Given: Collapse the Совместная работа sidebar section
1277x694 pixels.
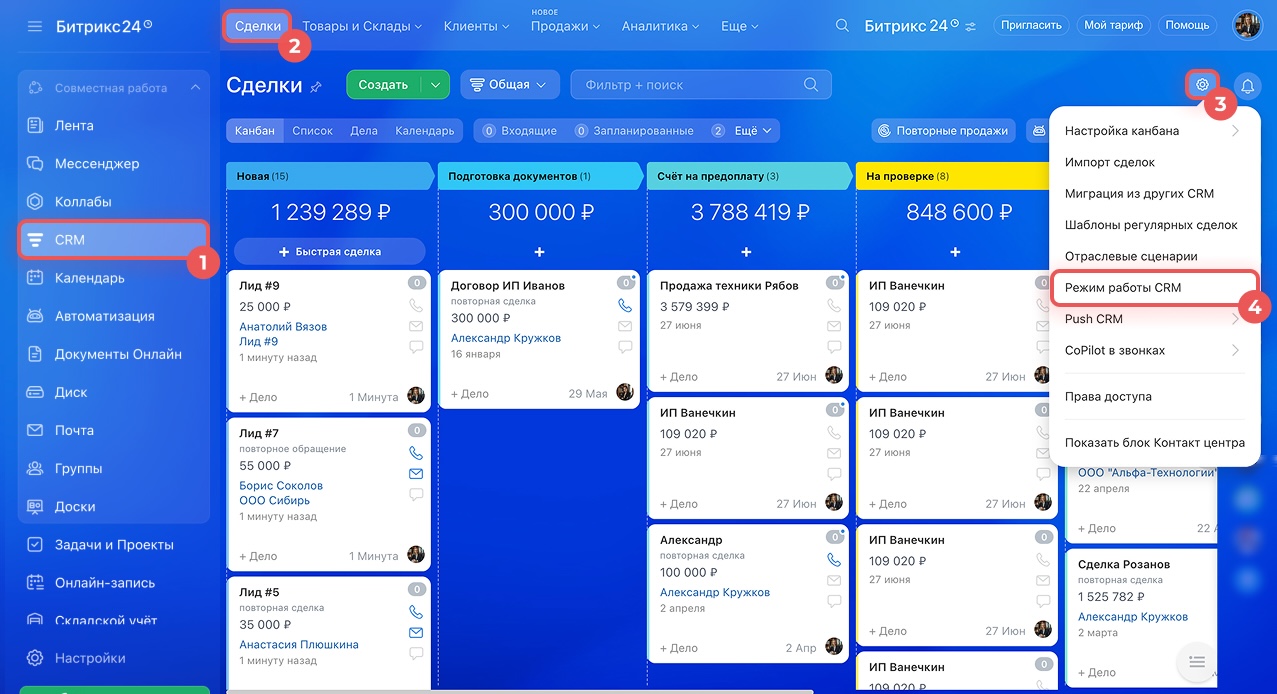Looking at the screenshot, I should 196,88.
